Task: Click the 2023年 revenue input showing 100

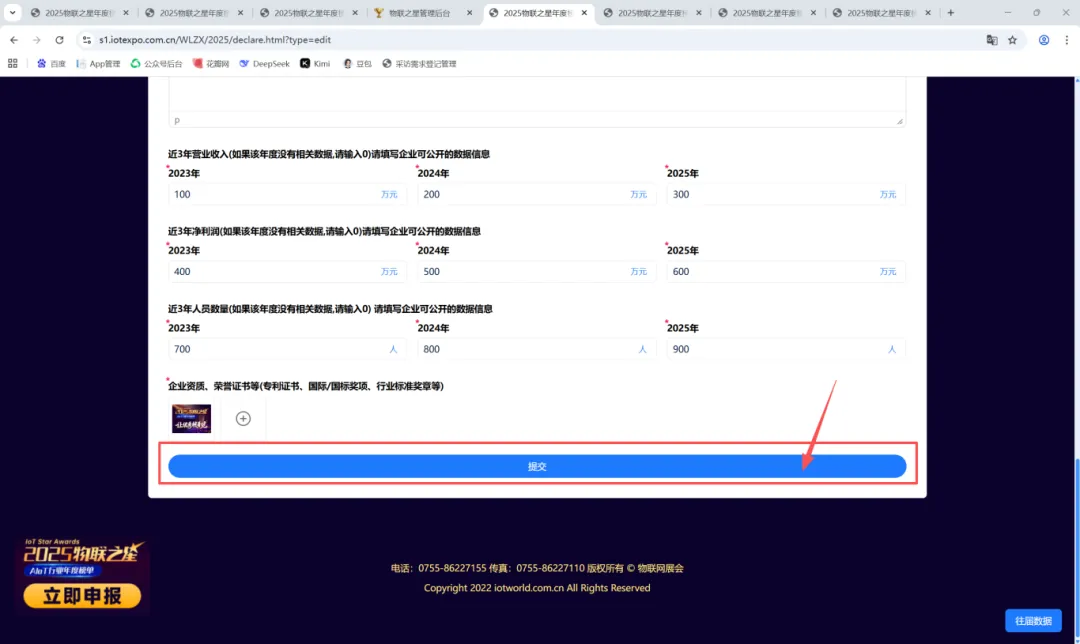Action: click(290, 194)
